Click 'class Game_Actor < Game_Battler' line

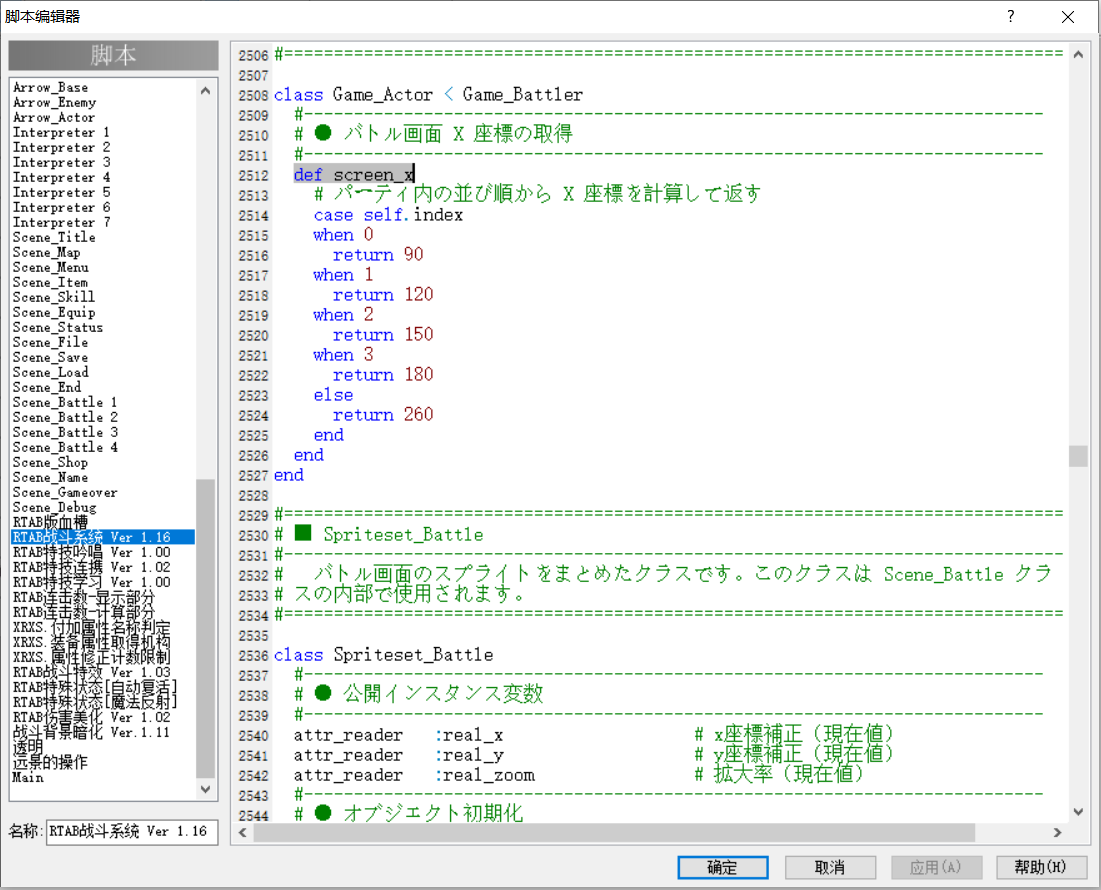[x=428, y=95]
